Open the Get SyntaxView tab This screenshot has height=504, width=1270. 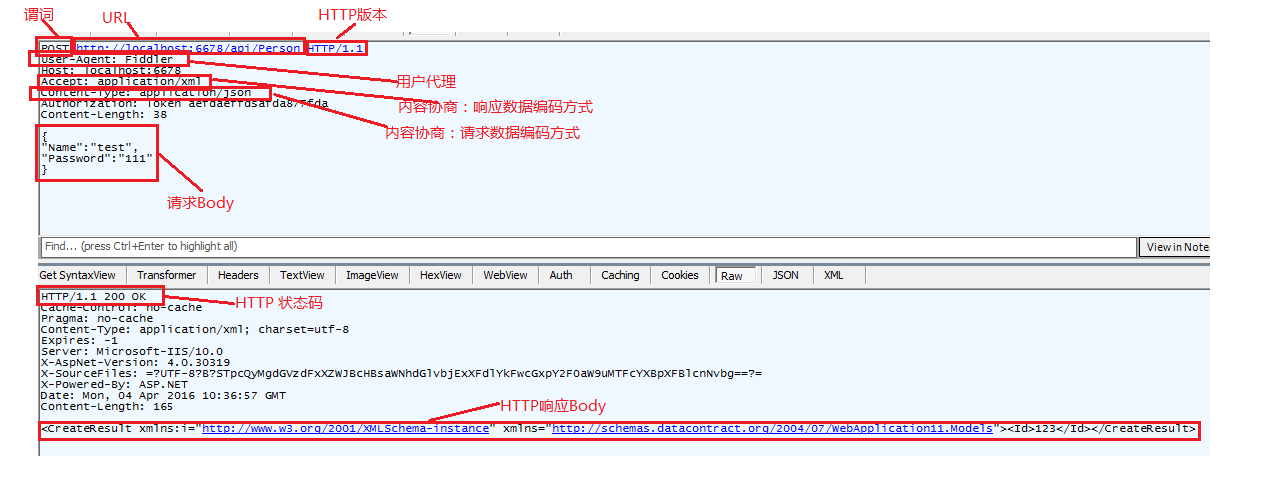point(78,275)
